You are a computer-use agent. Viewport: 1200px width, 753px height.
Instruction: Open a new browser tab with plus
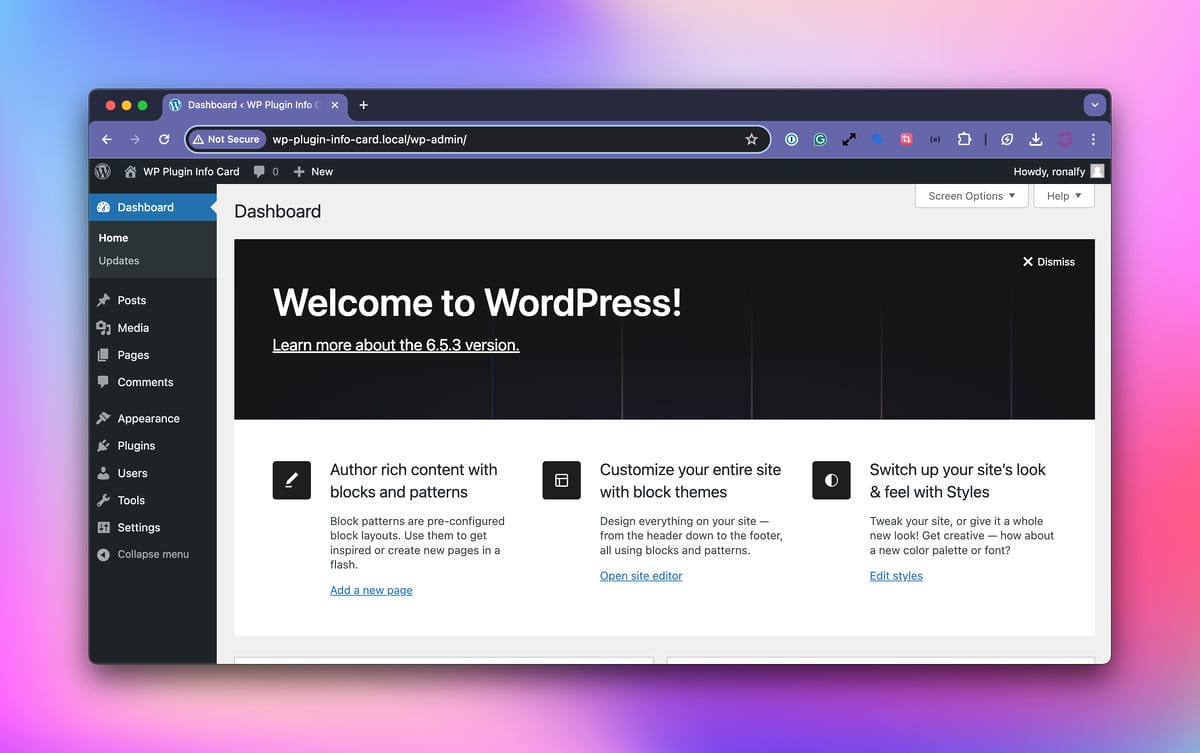click(363, 105)
